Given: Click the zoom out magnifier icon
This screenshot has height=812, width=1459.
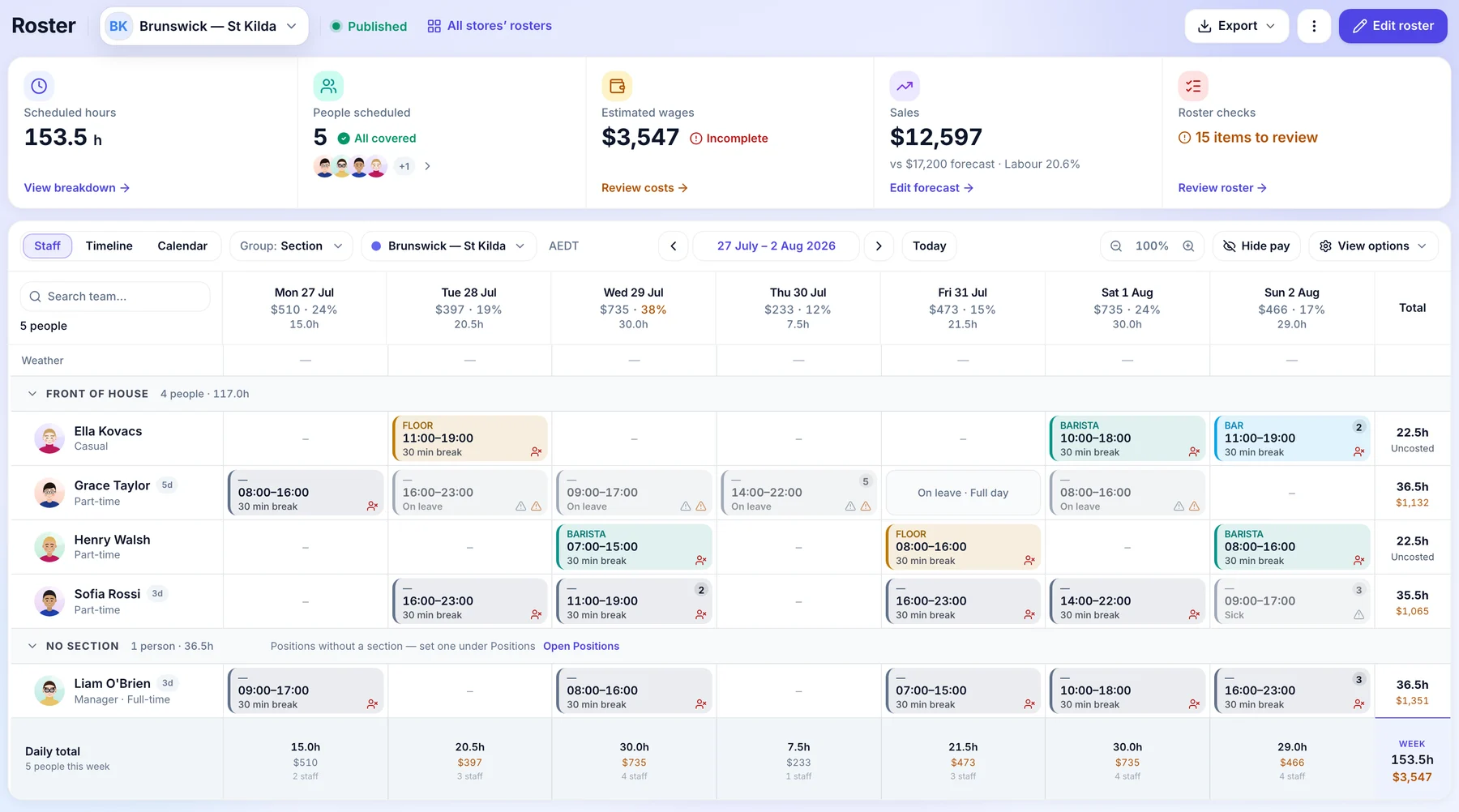Looking at the screenshot, I should click(x=1116, y=246).
